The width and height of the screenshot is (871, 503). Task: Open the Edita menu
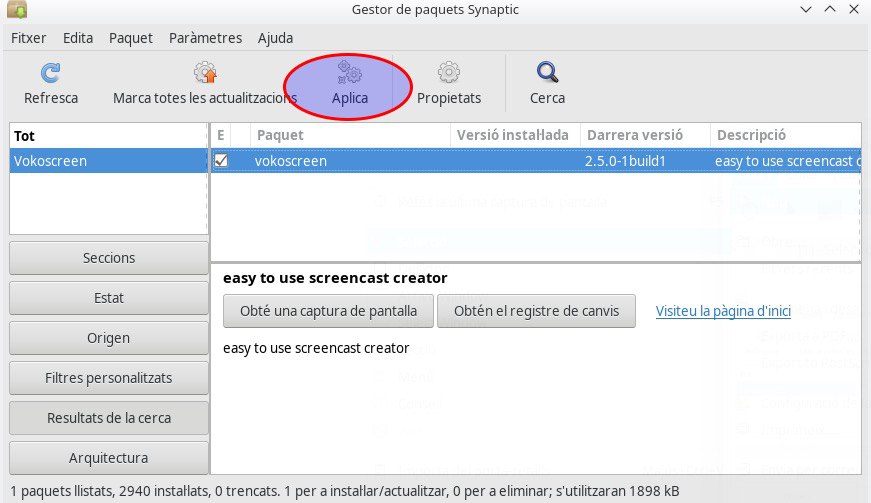78,38
